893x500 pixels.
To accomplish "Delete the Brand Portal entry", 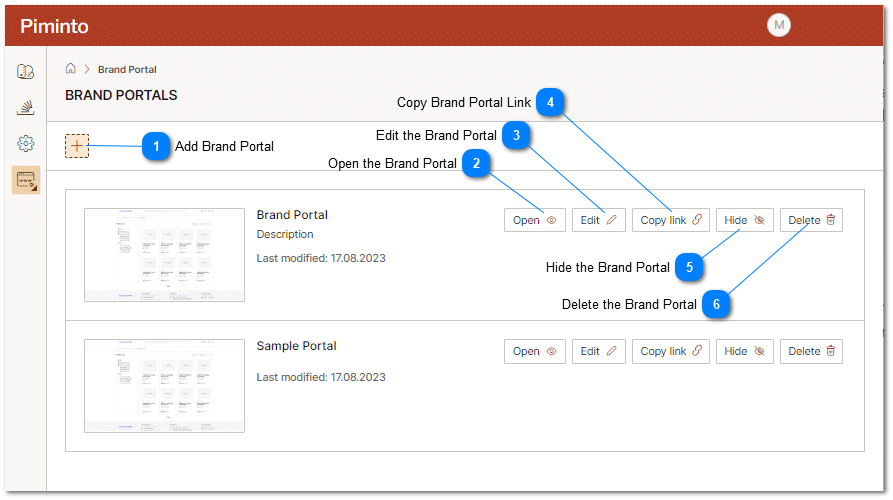I will coord(811,220).
